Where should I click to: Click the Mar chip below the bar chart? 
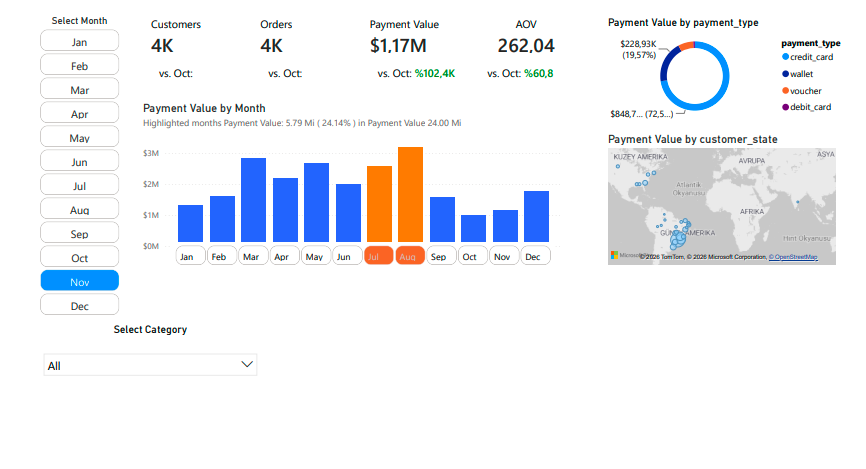[x=253, y=256]
